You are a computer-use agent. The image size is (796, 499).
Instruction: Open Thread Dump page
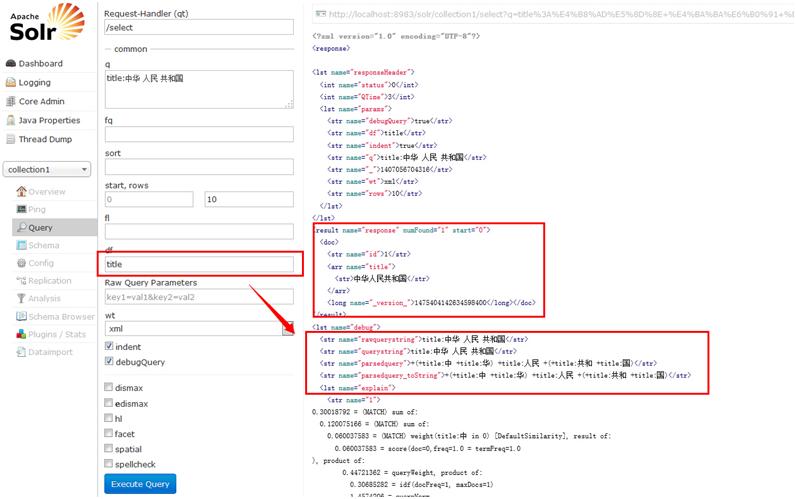pyautogui.click(x=45, y=139)
